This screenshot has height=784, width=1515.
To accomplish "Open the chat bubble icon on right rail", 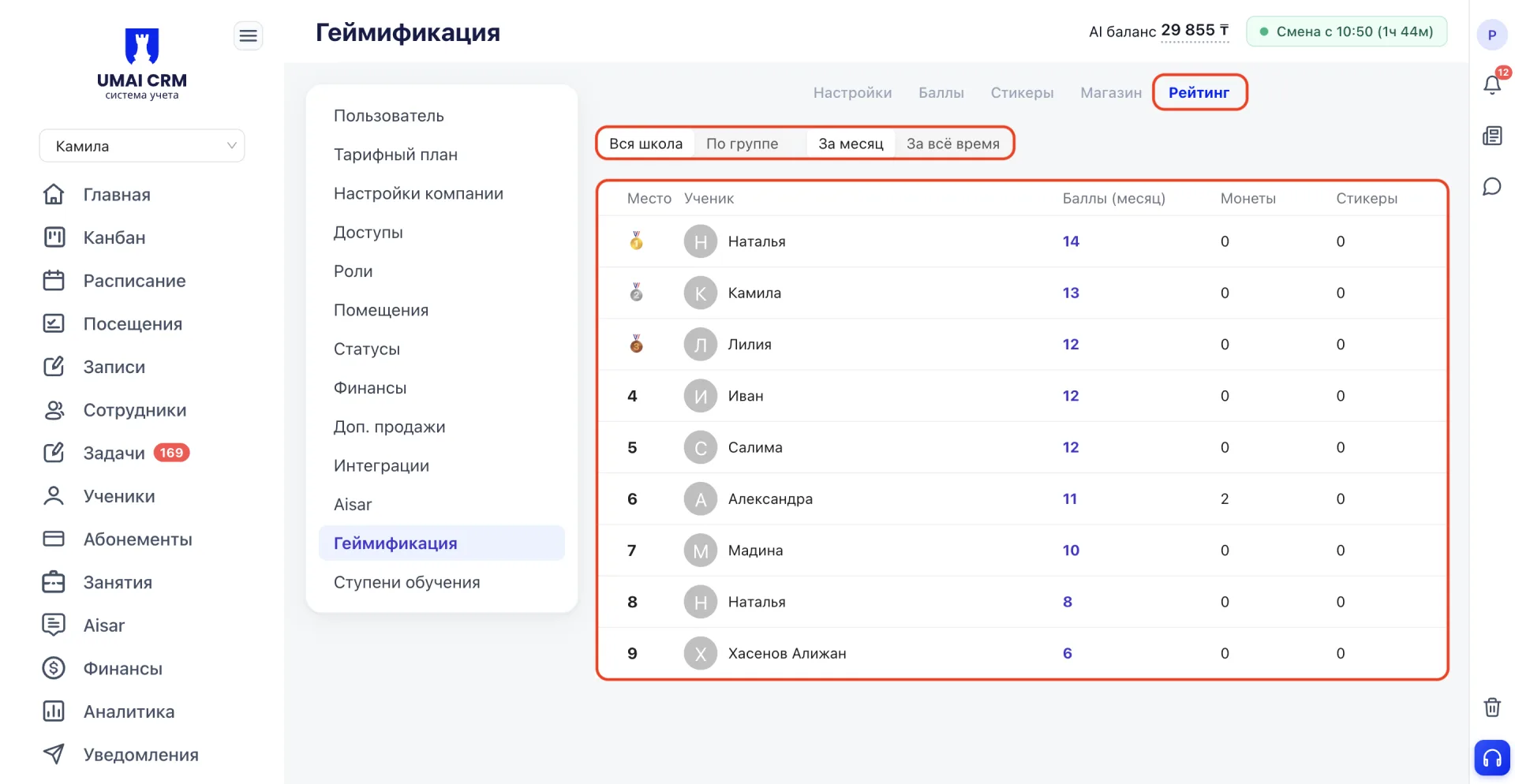I will [1492, 187].
